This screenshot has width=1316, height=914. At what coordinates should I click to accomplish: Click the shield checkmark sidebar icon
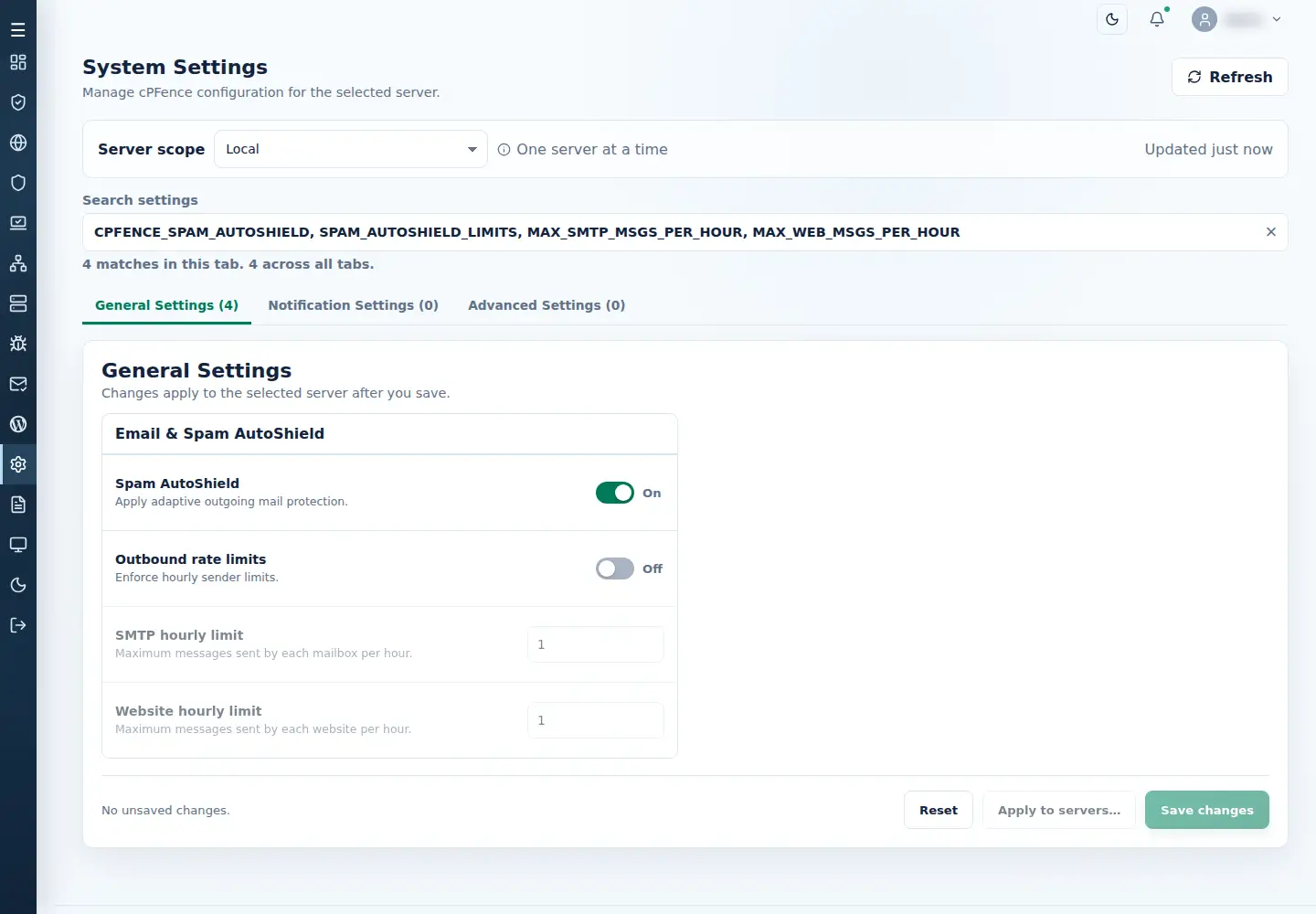(18, 102)
